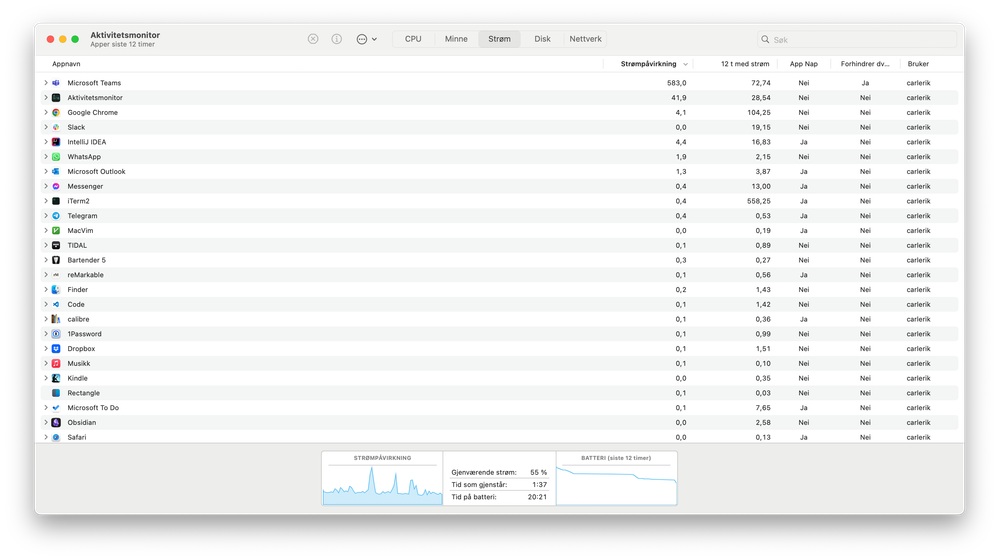
Task: Switch to the Minne tab
Action: click(456, 39)
